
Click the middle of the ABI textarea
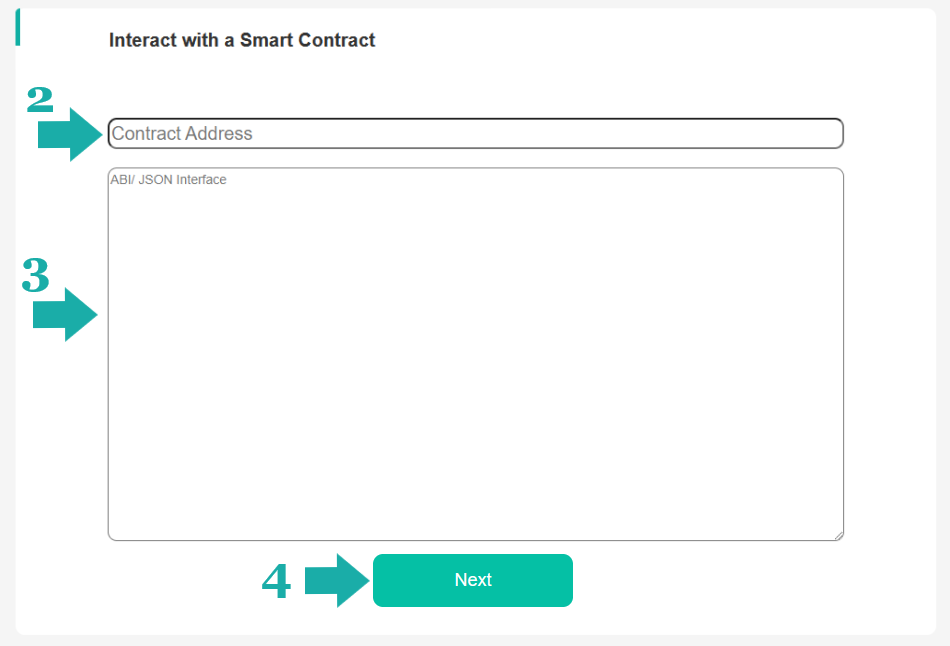pos(475,354)
